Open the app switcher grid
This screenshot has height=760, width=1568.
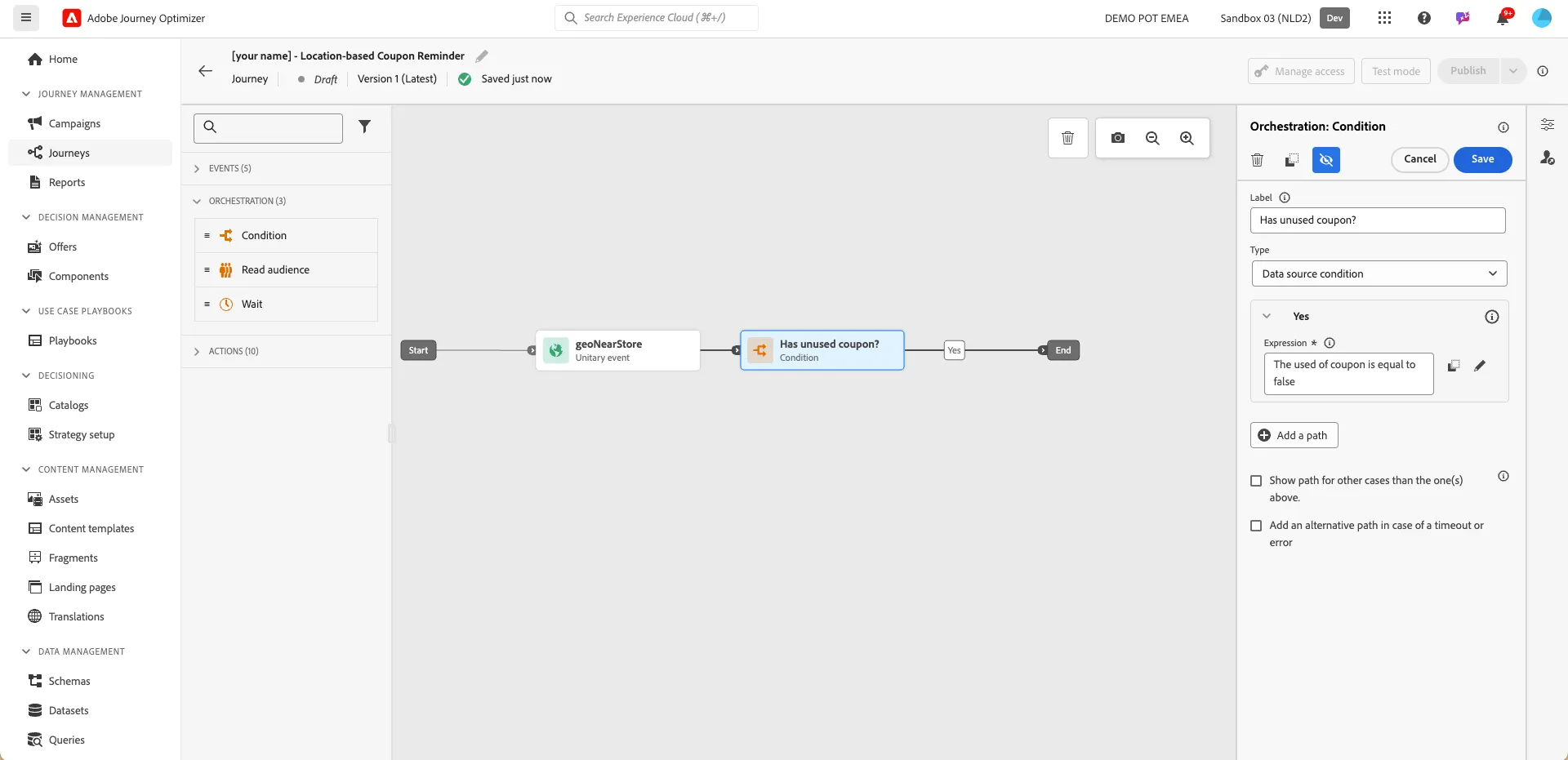tap(1384, 18)
